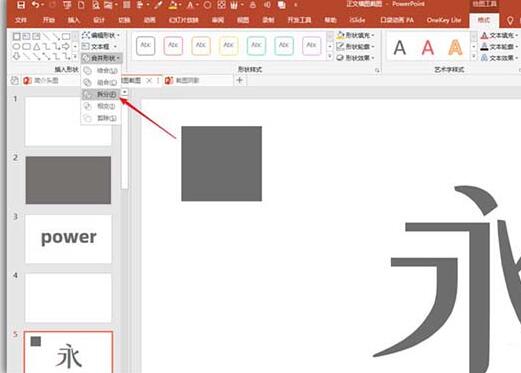Select slide 1 thumbnail
The image size is (521, 373).
coord(68,122)
